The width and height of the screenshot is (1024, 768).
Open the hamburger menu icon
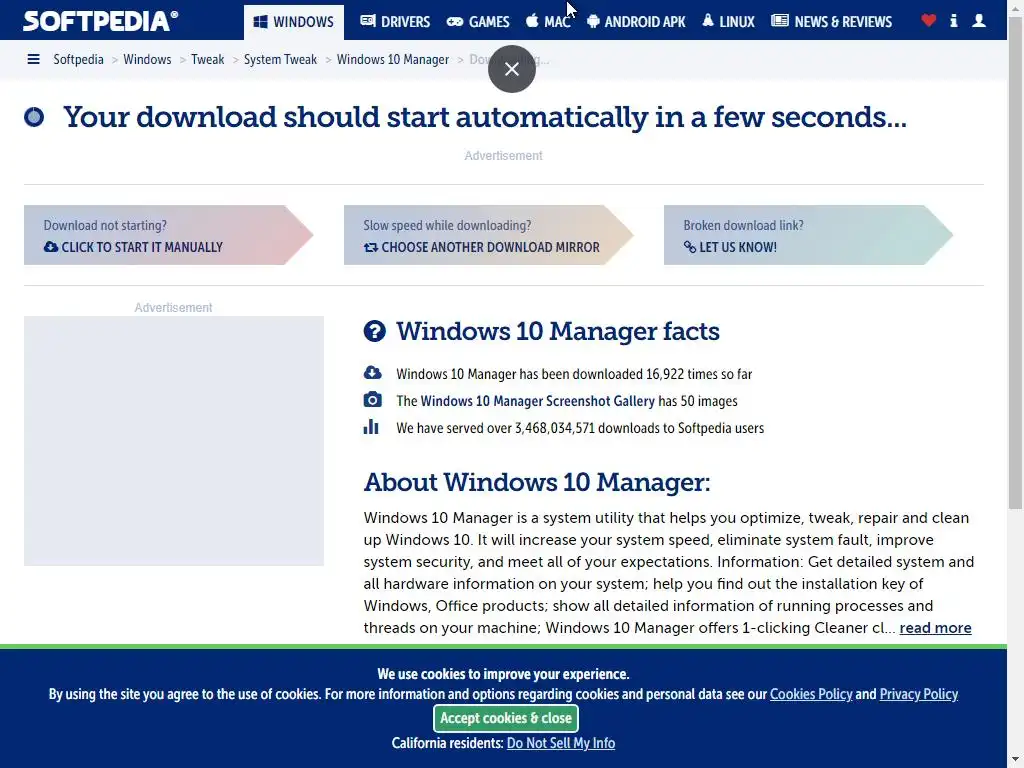[x=33, y=59]
